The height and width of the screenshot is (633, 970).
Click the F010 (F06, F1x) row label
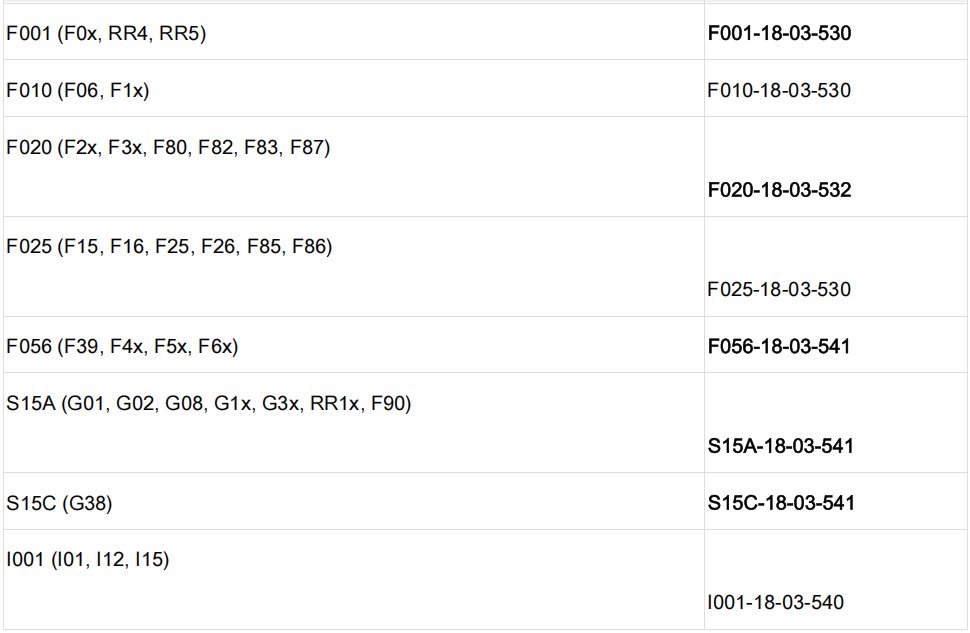(78, 90)
